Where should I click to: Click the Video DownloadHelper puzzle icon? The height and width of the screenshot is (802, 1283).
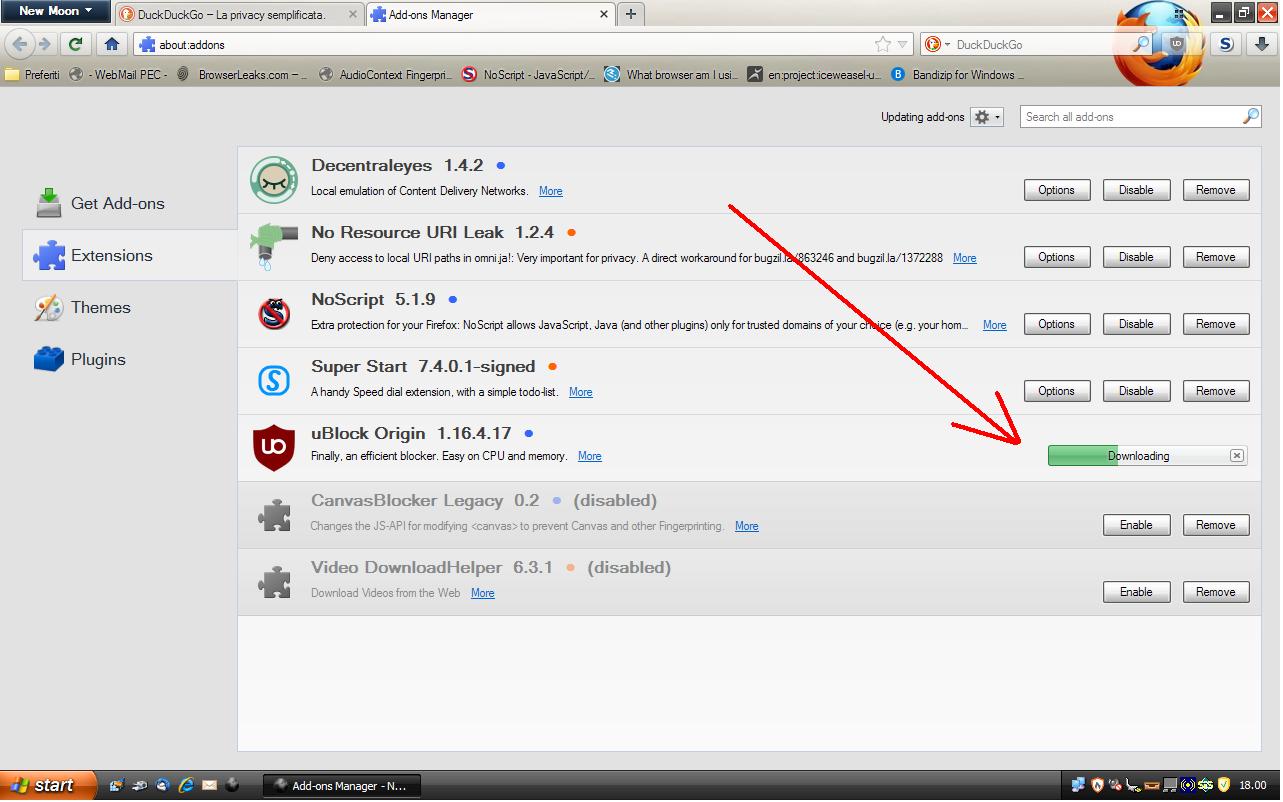tap(273, 582)
